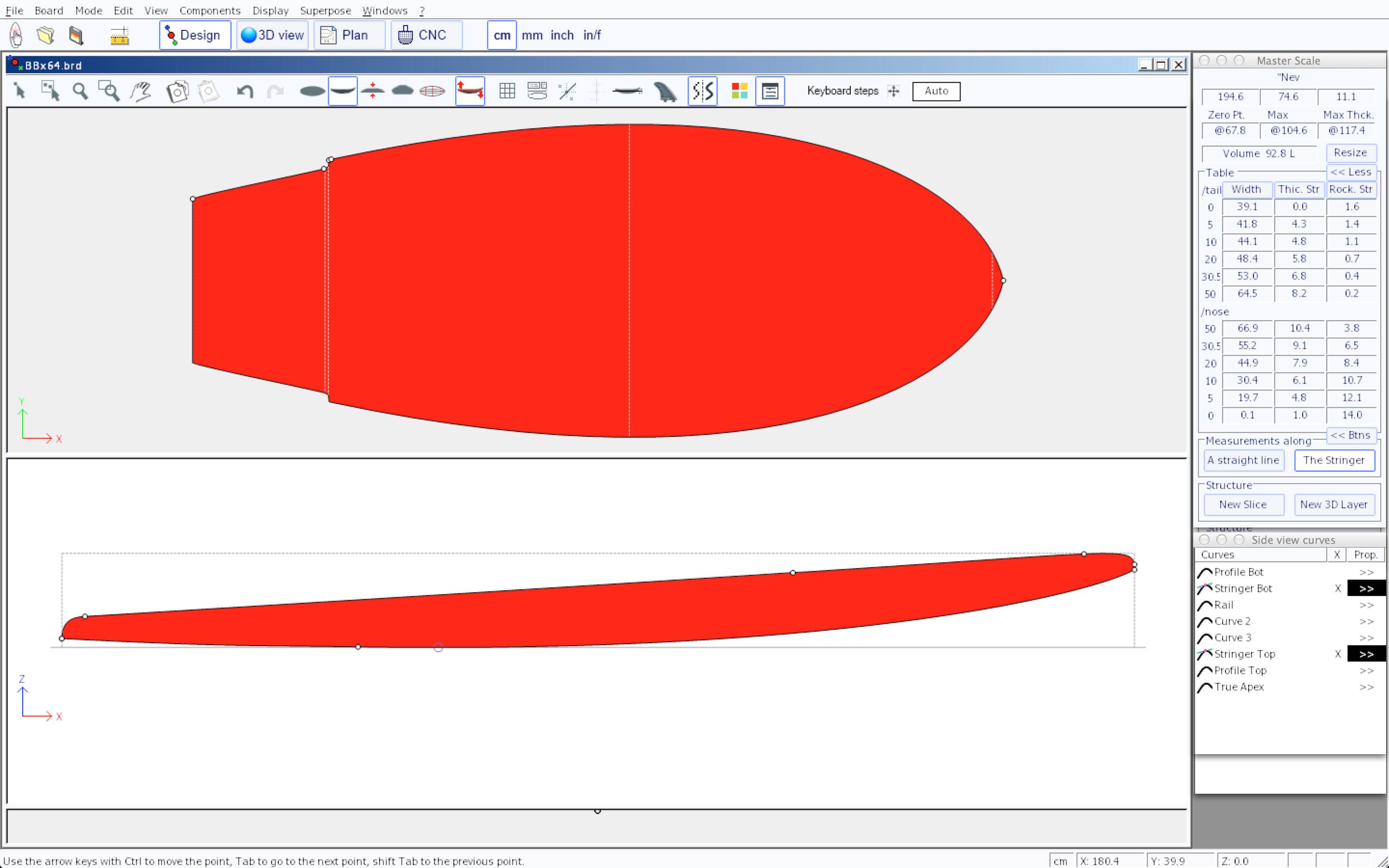Switch units to mm
Viewport: 1389px width, 868px height.
pos(531,35)
